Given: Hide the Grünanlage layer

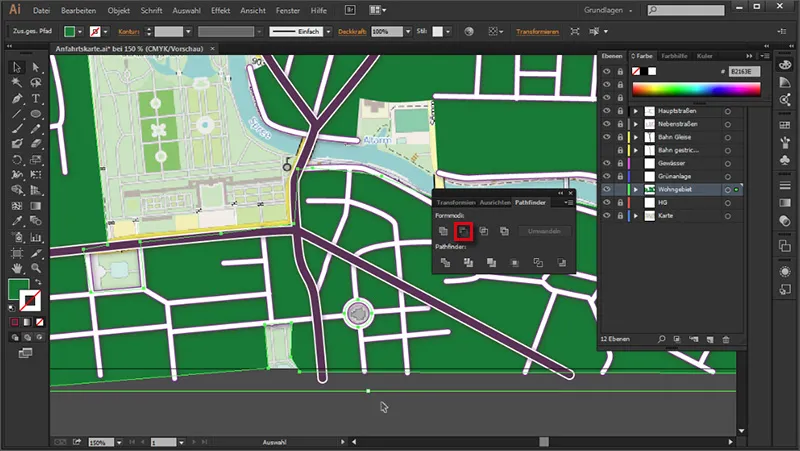Looking at the screenshot, I should pyautogui.click(x=607, y=177).
